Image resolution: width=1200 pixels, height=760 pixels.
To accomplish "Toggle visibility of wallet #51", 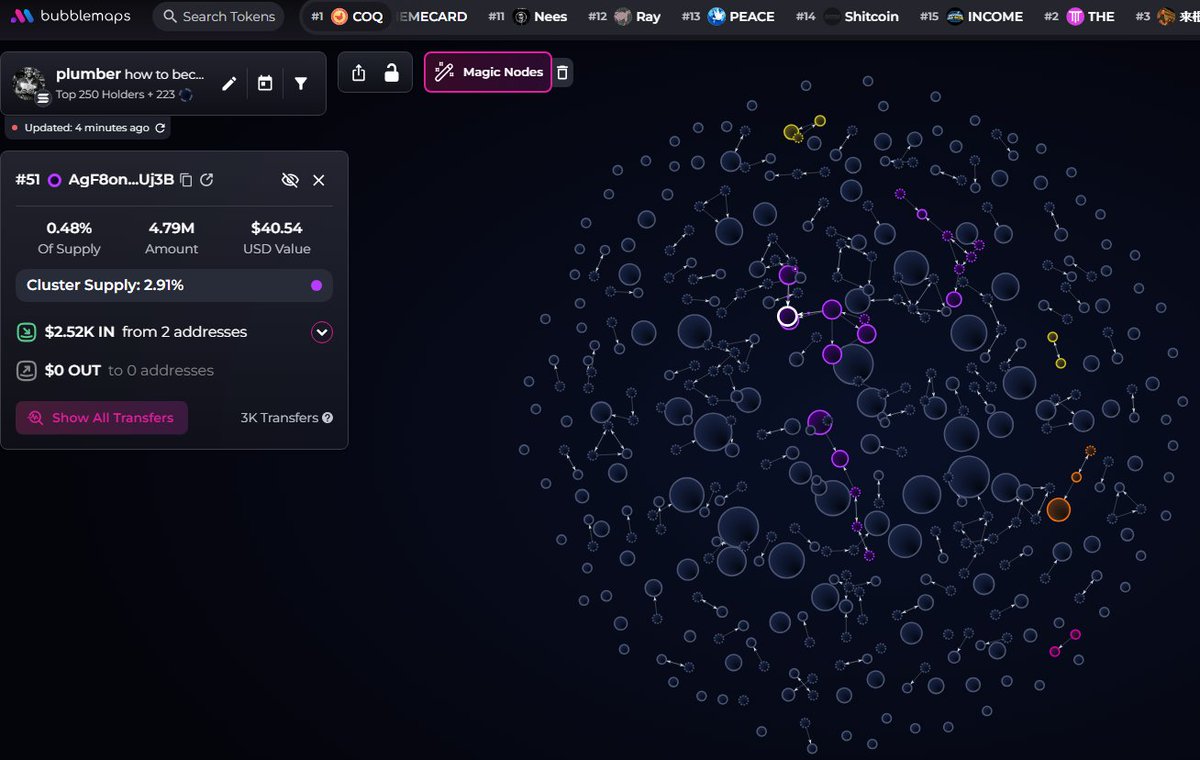I will (290, 180).
